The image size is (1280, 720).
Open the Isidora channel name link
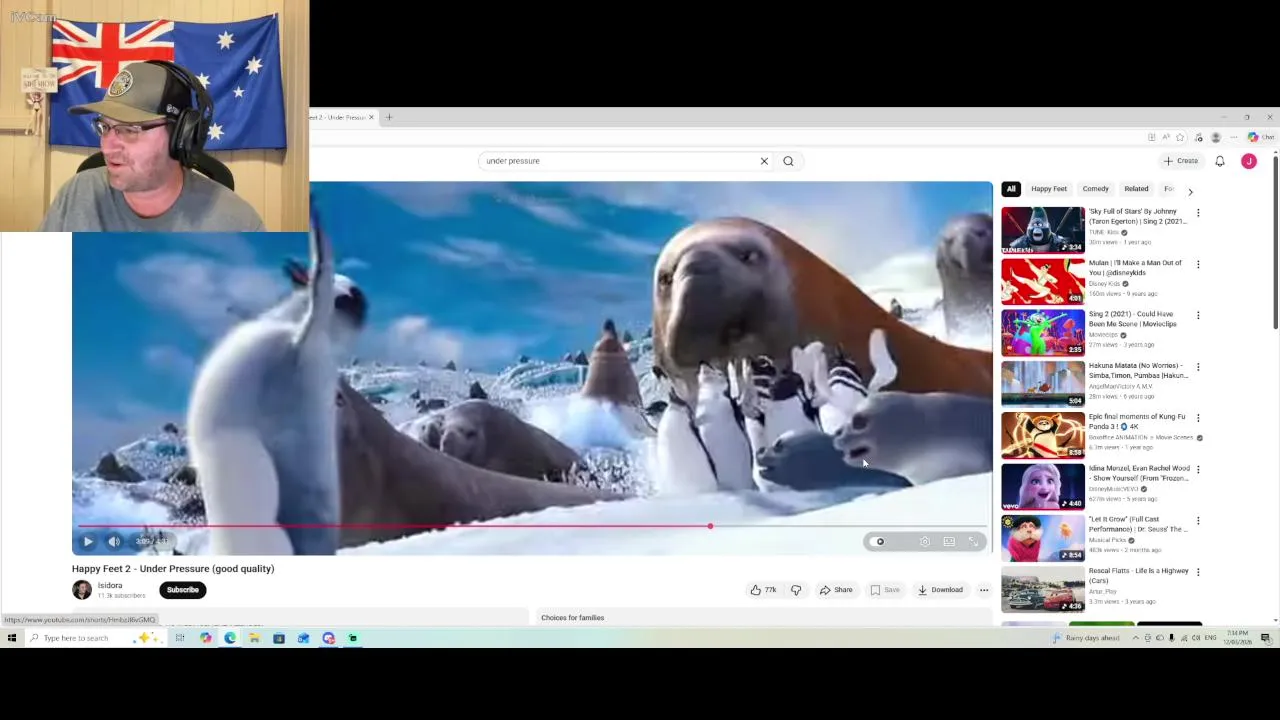110,585
